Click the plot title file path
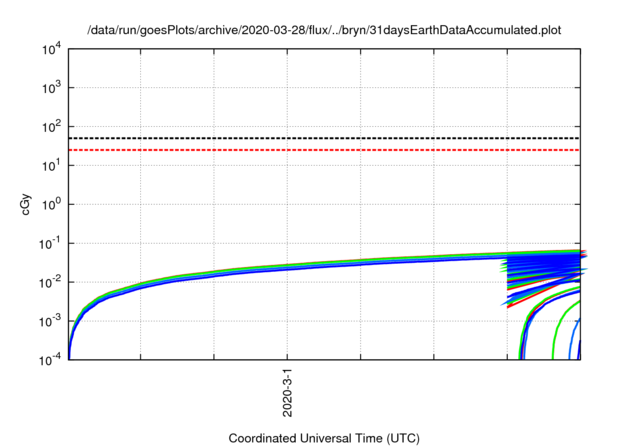Image resolution: width=640 pixels, height=448 pixels. 324,30
